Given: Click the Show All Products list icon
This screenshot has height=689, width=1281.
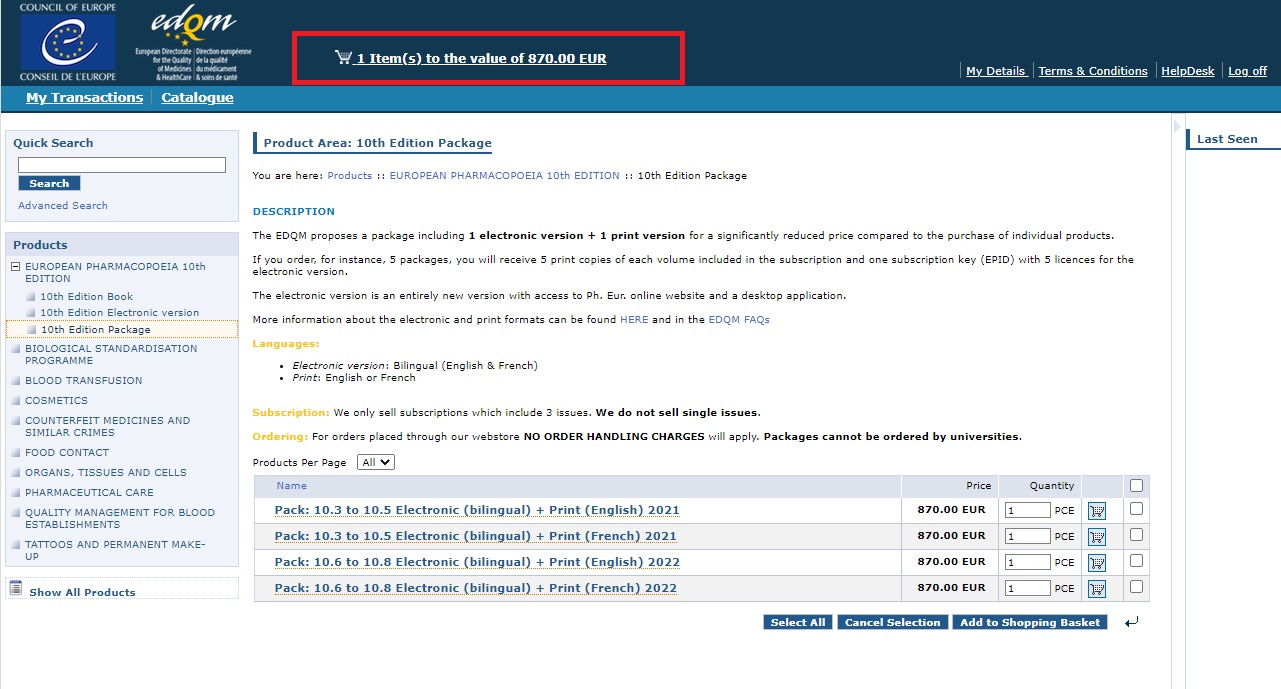Looking at the screenshot, I should (x=16, y=588).
